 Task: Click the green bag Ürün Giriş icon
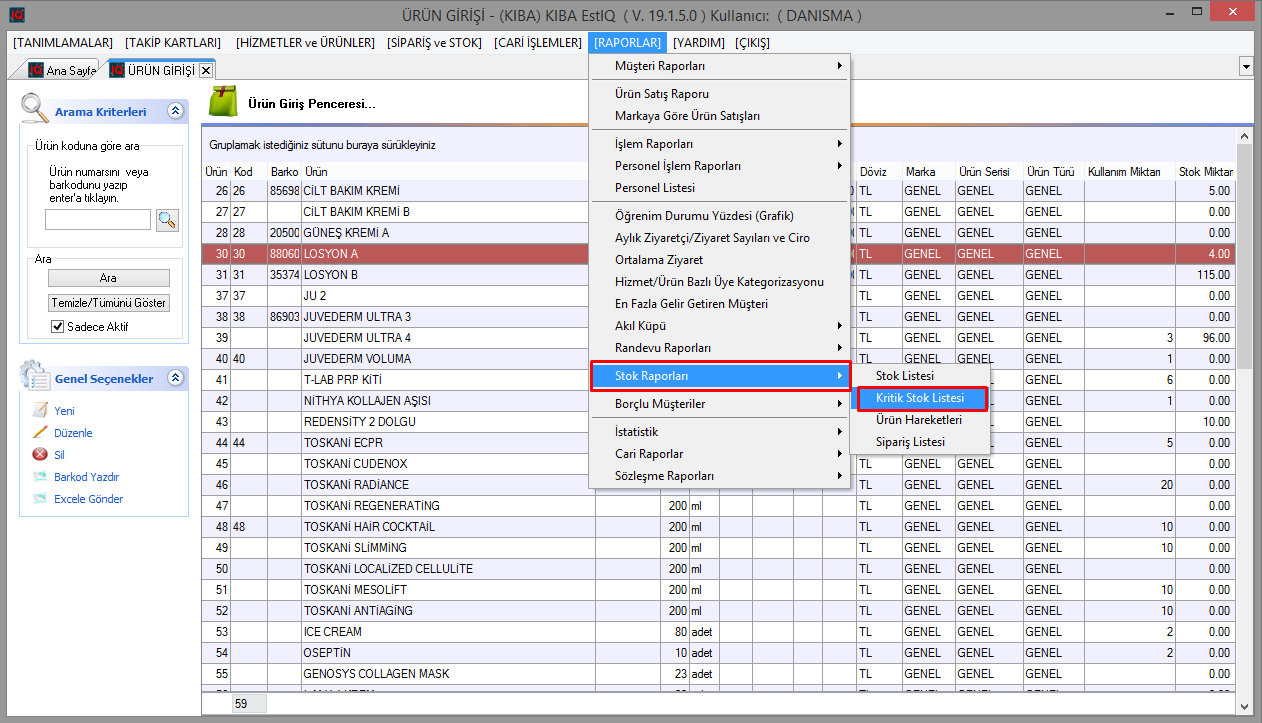click(222, 102)
